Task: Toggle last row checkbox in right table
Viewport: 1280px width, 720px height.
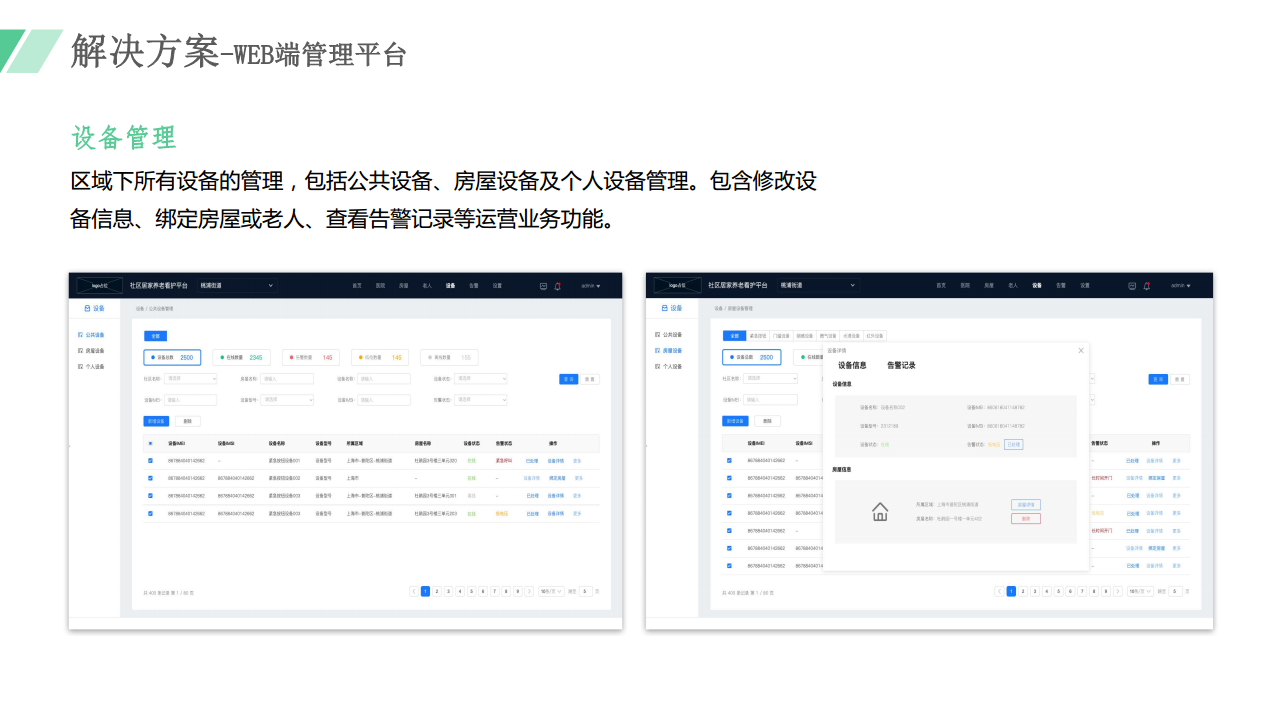Action: click(x=729, y=566)
